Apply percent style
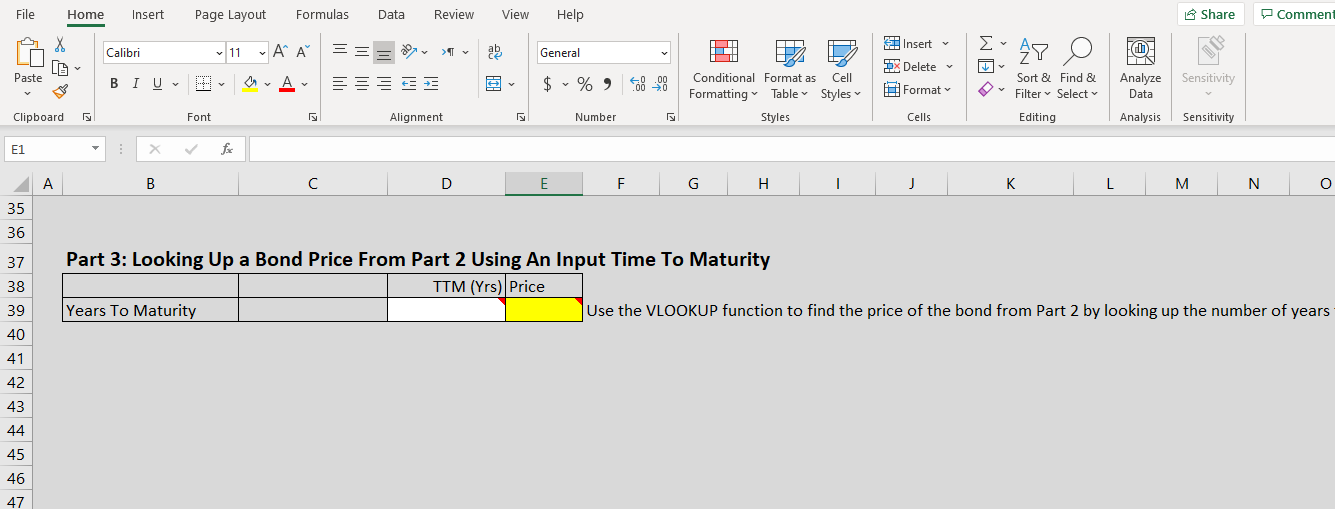The width and height of the screenshot is (1335, 509). pyautogui.click(x=585, y=84)
